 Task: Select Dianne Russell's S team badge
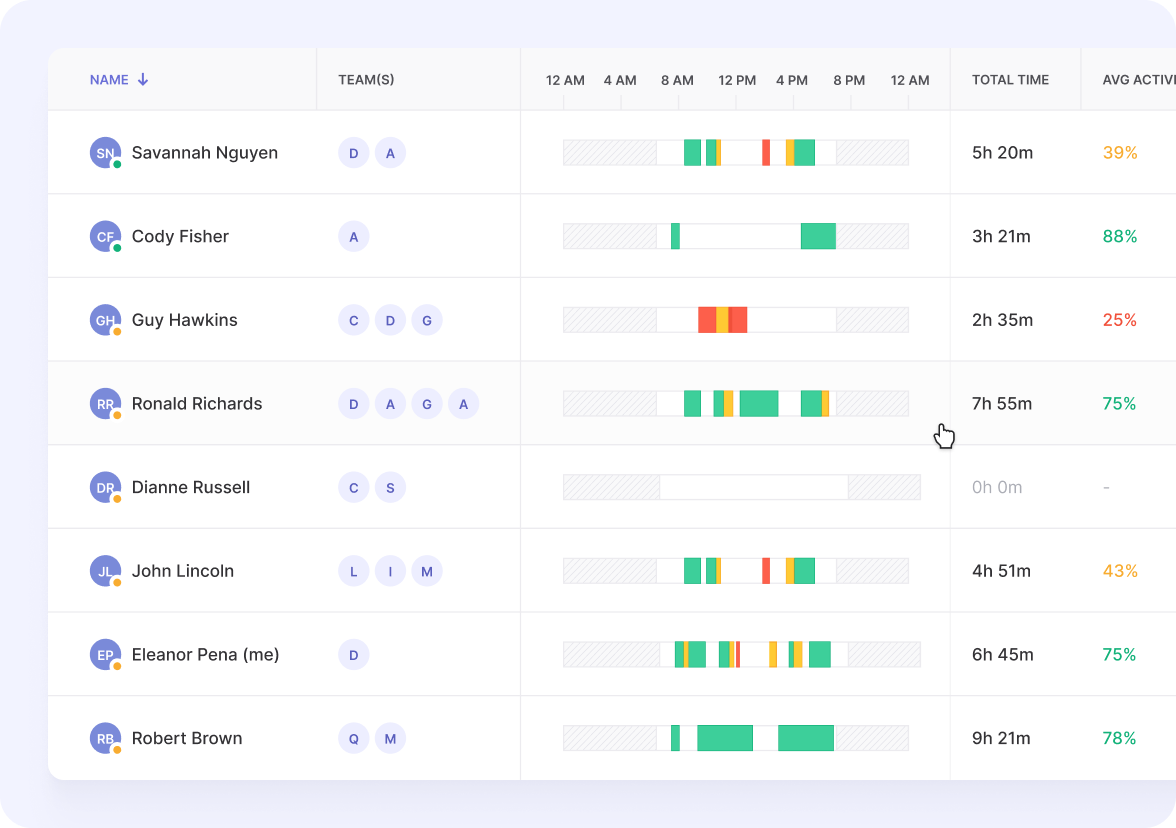coord(390,488)
